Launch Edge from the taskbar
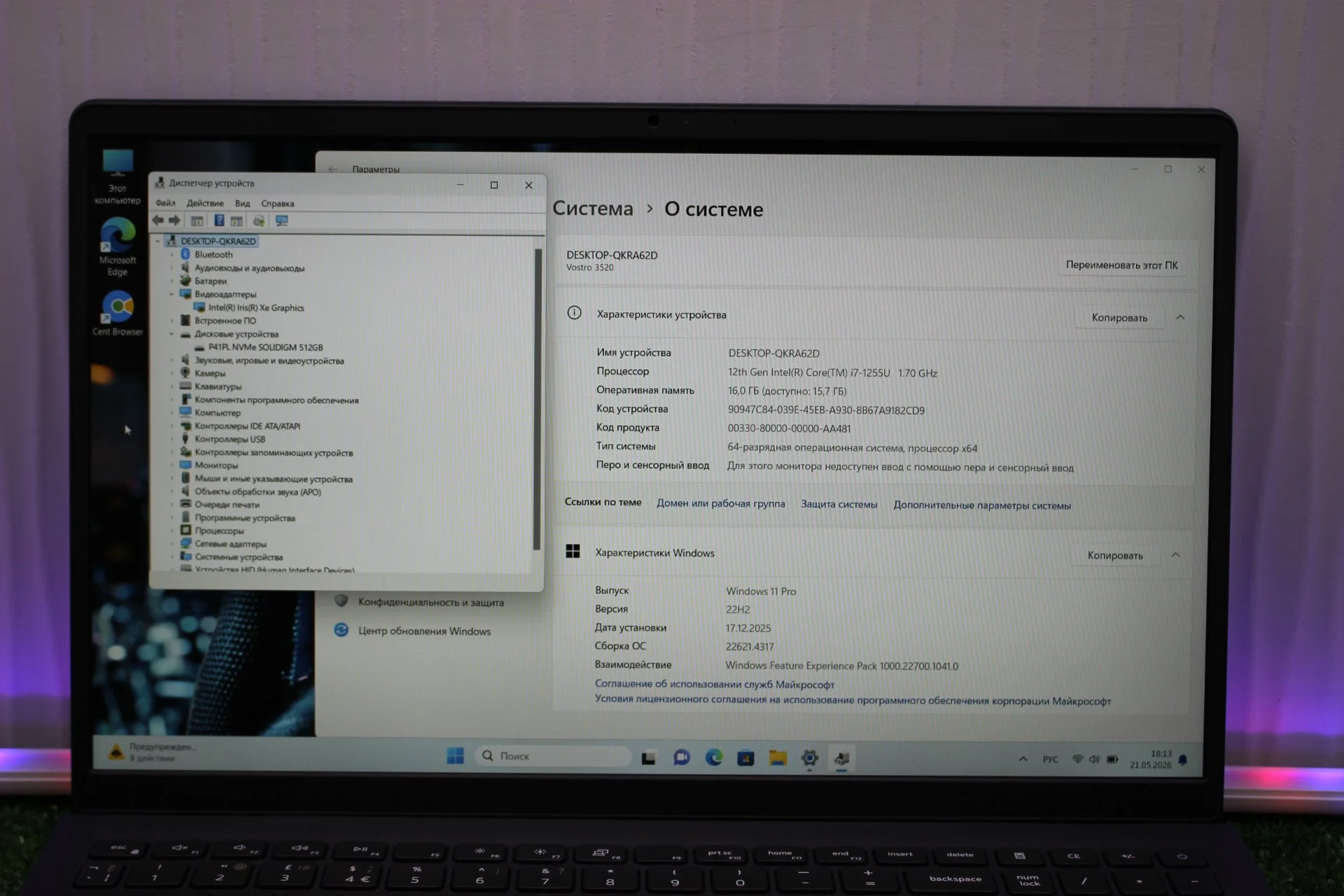This screenshot has height=896, width=1344. (x=714, y=757)
